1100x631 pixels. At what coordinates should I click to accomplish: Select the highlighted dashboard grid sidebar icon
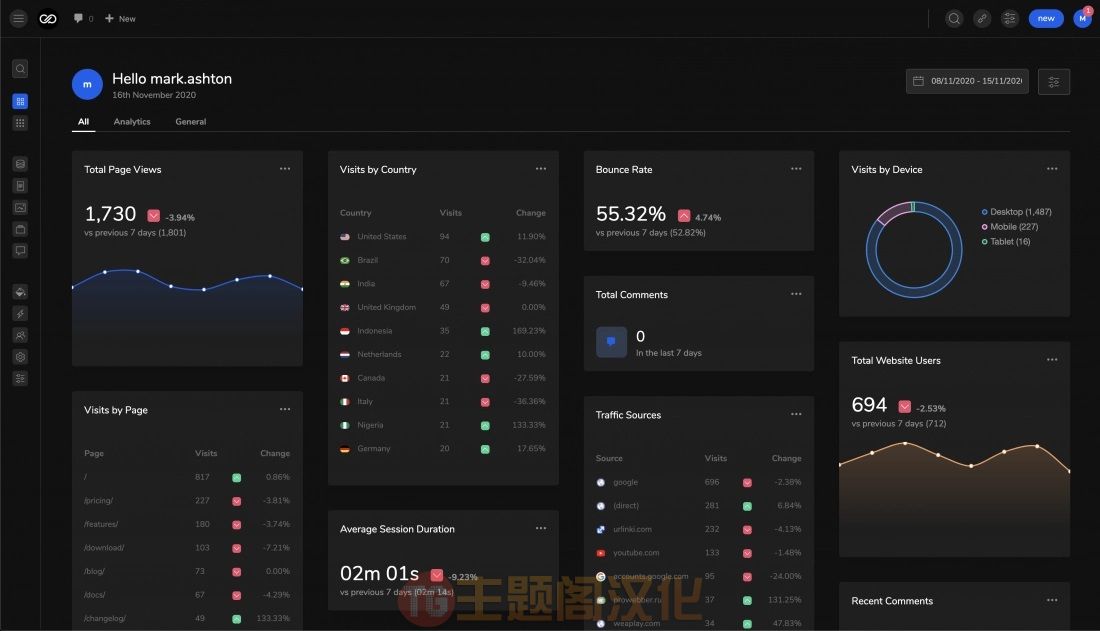20,102
